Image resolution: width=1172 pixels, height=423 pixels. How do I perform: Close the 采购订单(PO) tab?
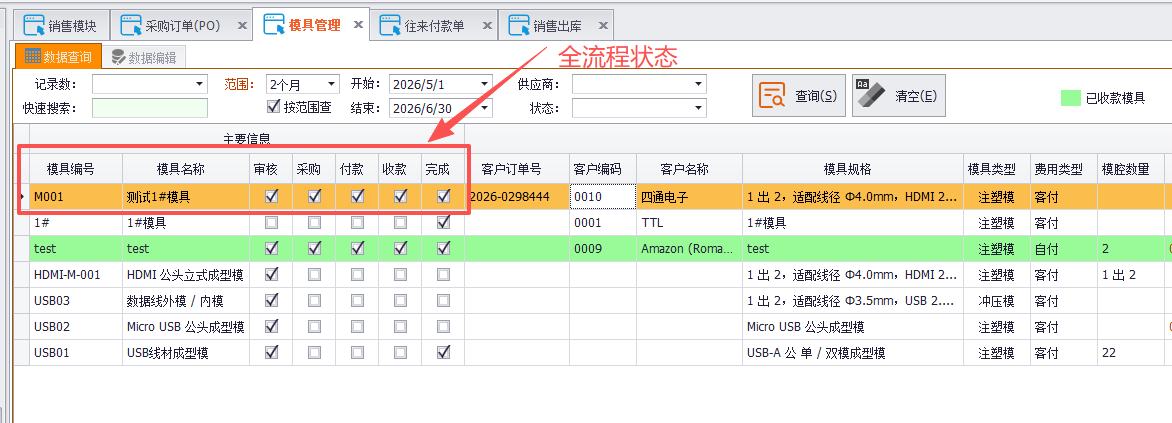point(242,25)
